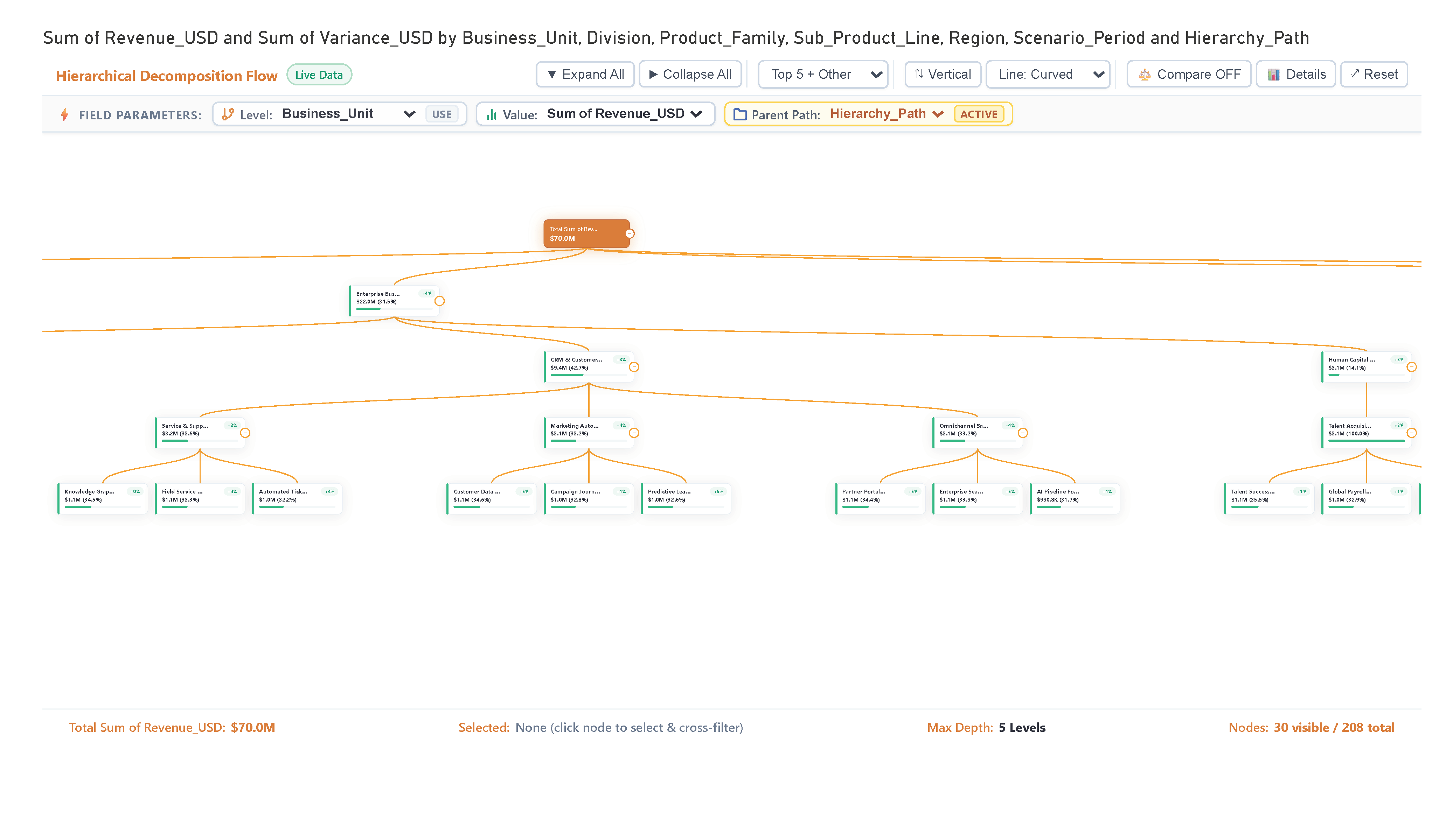Click the Nodes 30 visible / 208 total status

(1311, 728)
